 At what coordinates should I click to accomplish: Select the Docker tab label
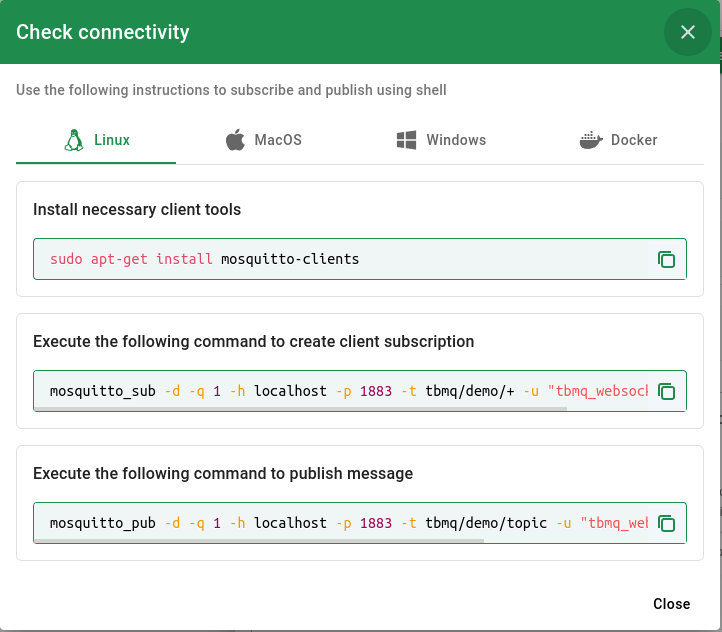pyautogui.click(x=634, y=140)
